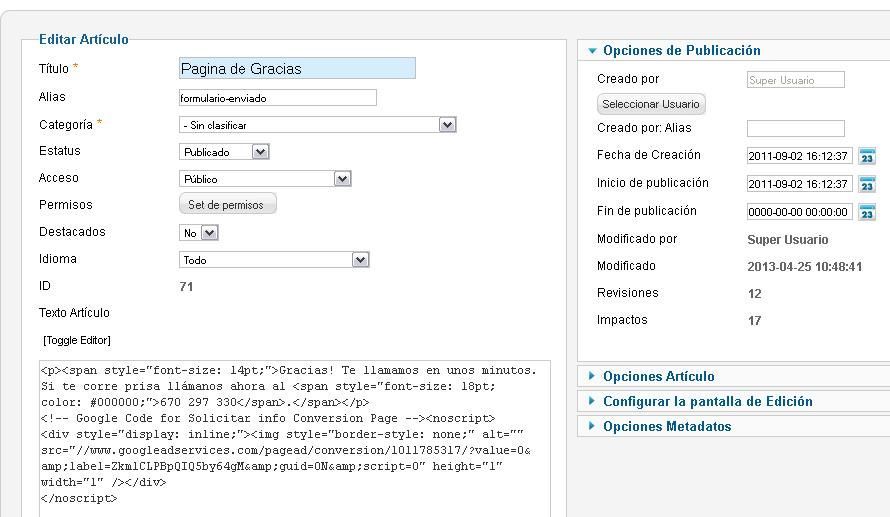Viewport: 890px width, 517px height.
Task: Click the Destacados label
Action: click(72, 232)
